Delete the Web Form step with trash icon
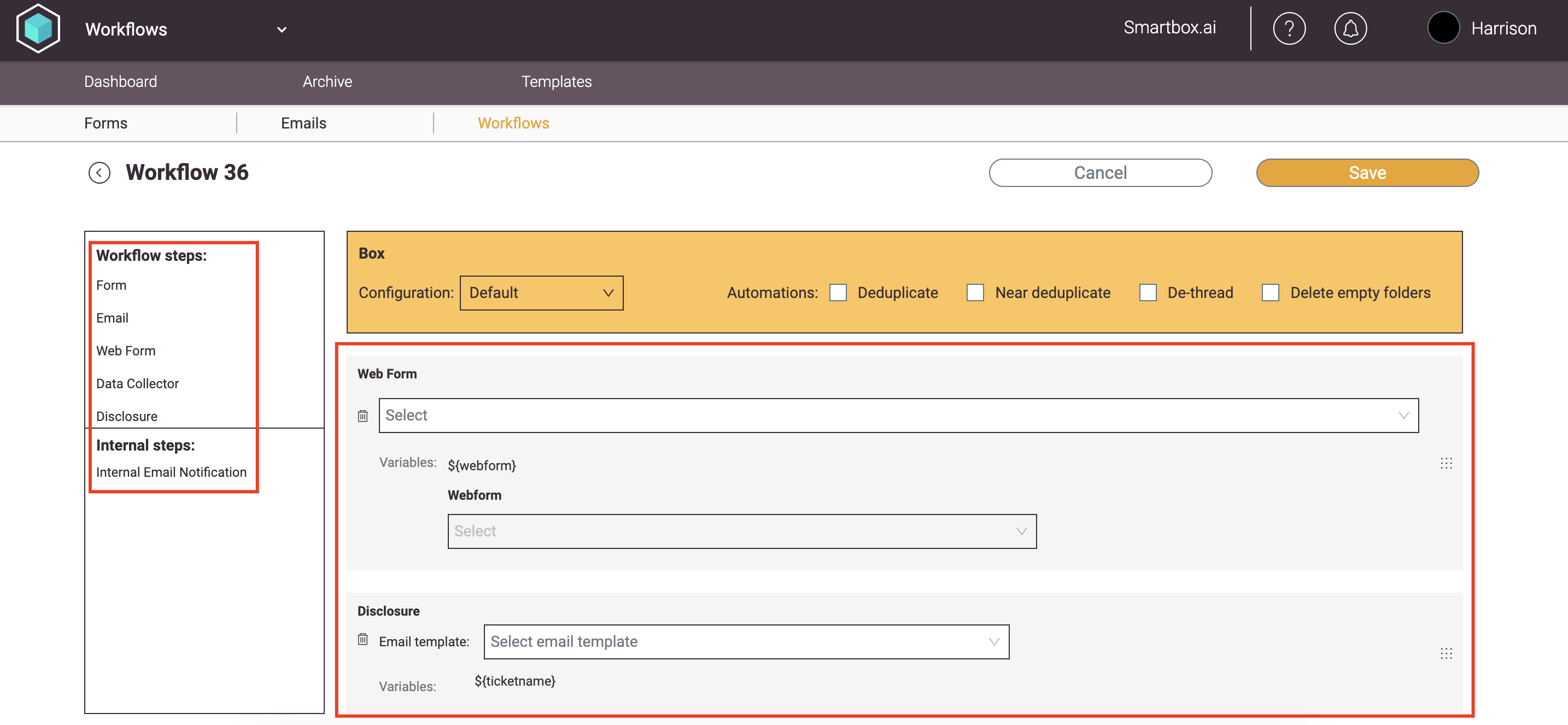 (x=363, y=417)
